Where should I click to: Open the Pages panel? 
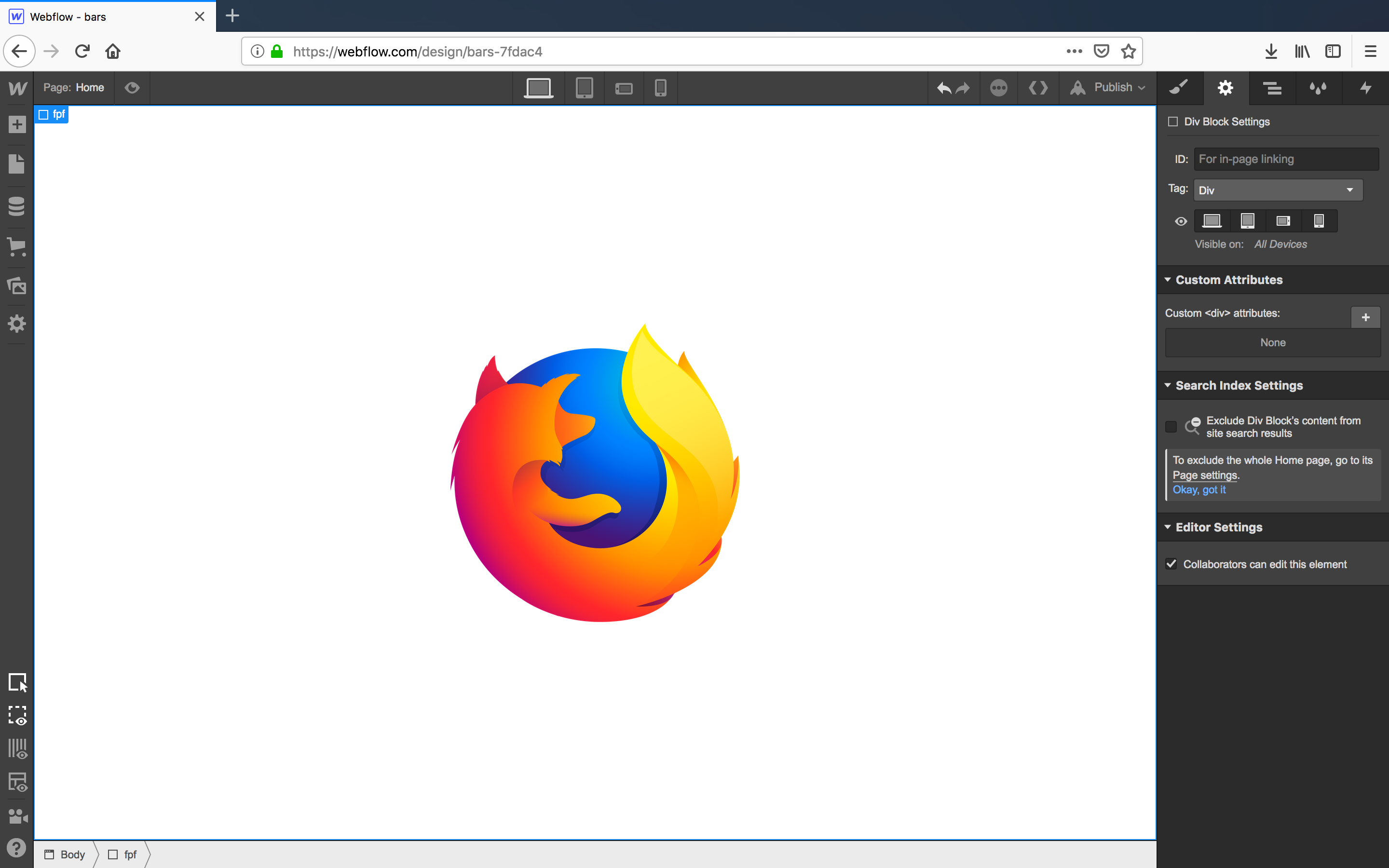[17, 164]
